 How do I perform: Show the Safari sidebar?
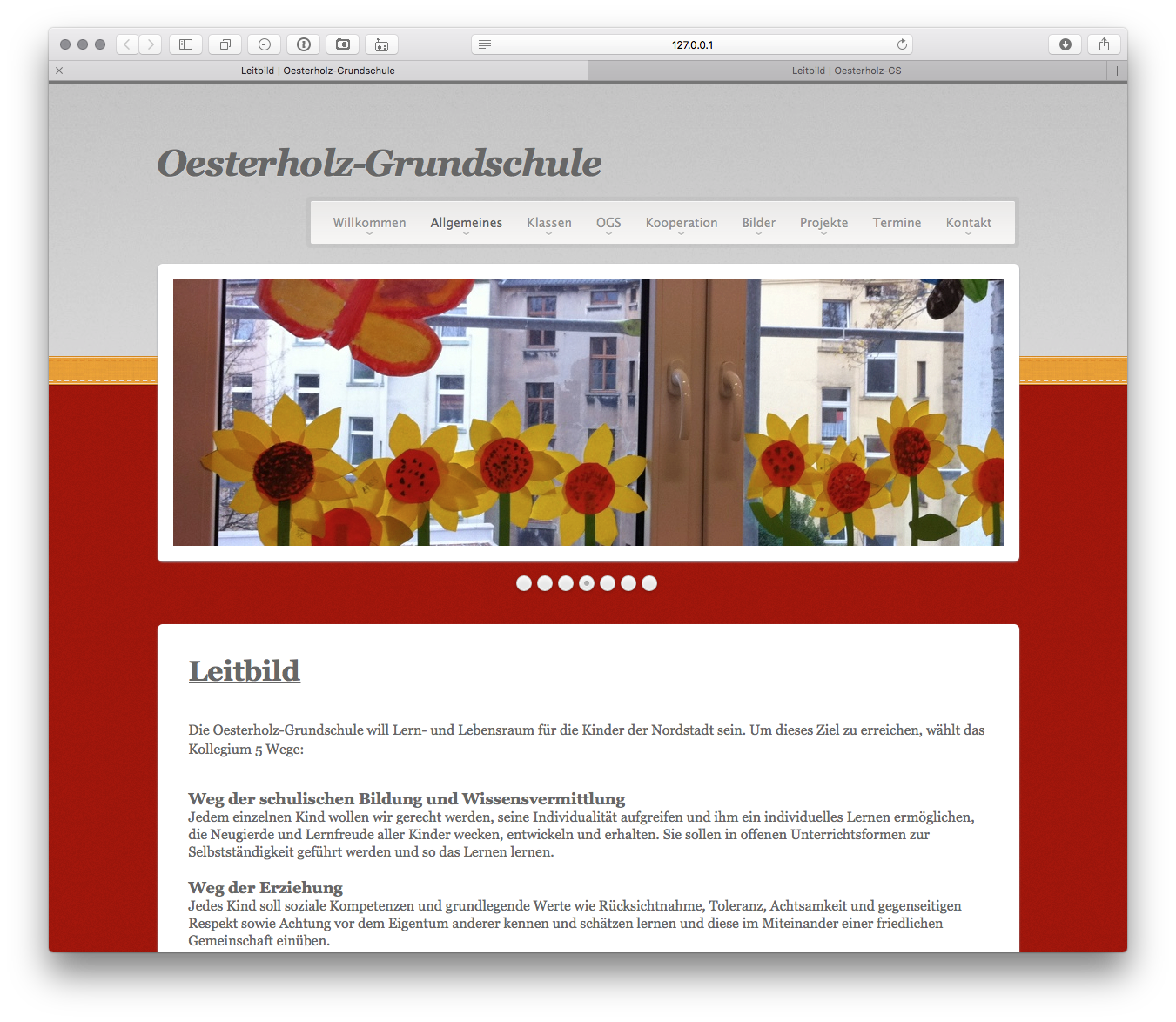tap(185, 44)
